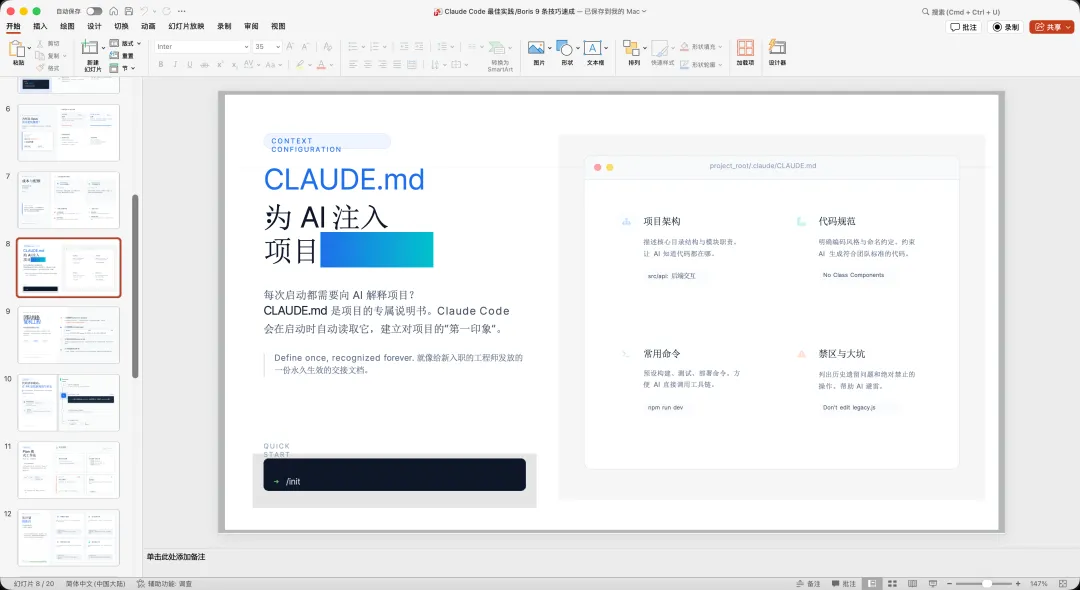Screen dimensions: 1080x590
Task: Click the Home icon in title bar
Action: click(x=114, y=11)
